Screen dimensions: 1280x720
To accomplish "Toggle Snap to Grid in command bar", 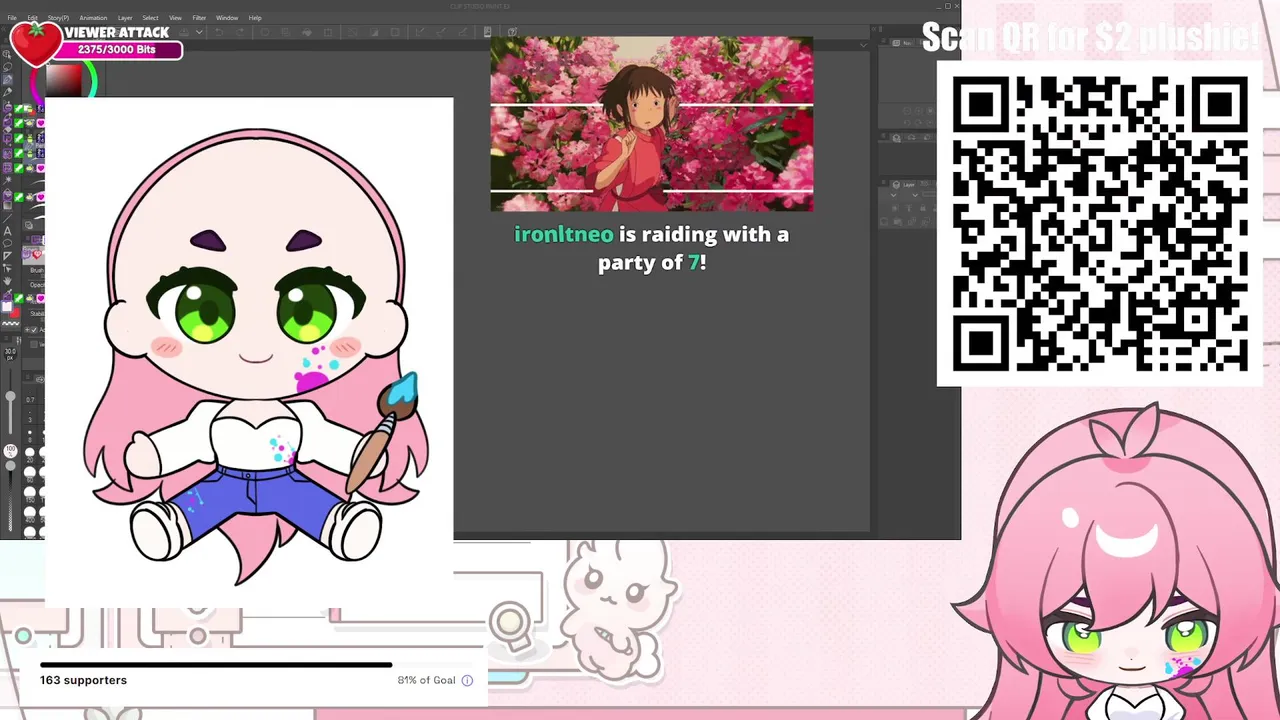I will [x=463, y=32].
